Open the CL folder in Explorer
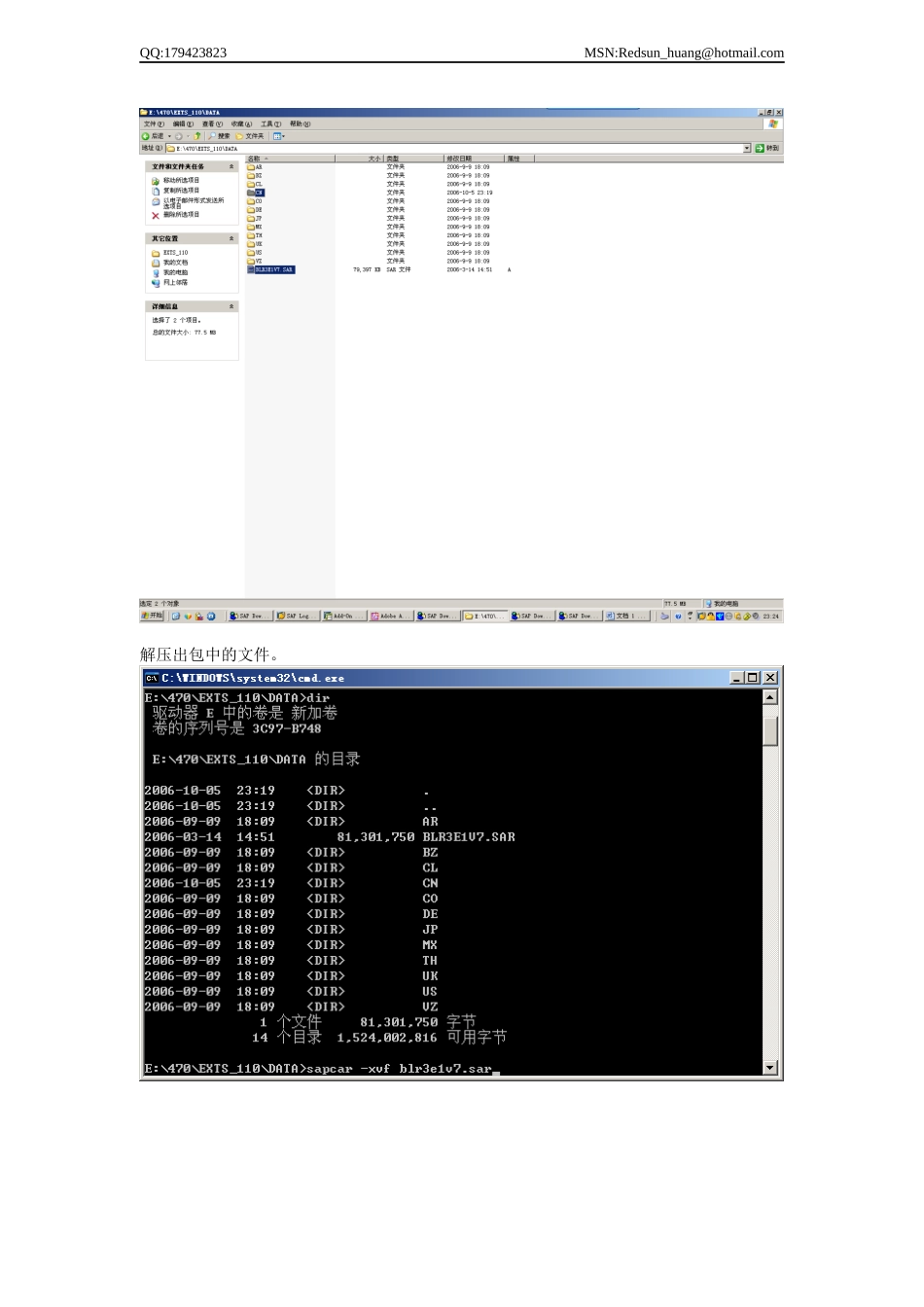Viewport: 924px width, 1307px height. pyautogui.click(x=255, y=184)
